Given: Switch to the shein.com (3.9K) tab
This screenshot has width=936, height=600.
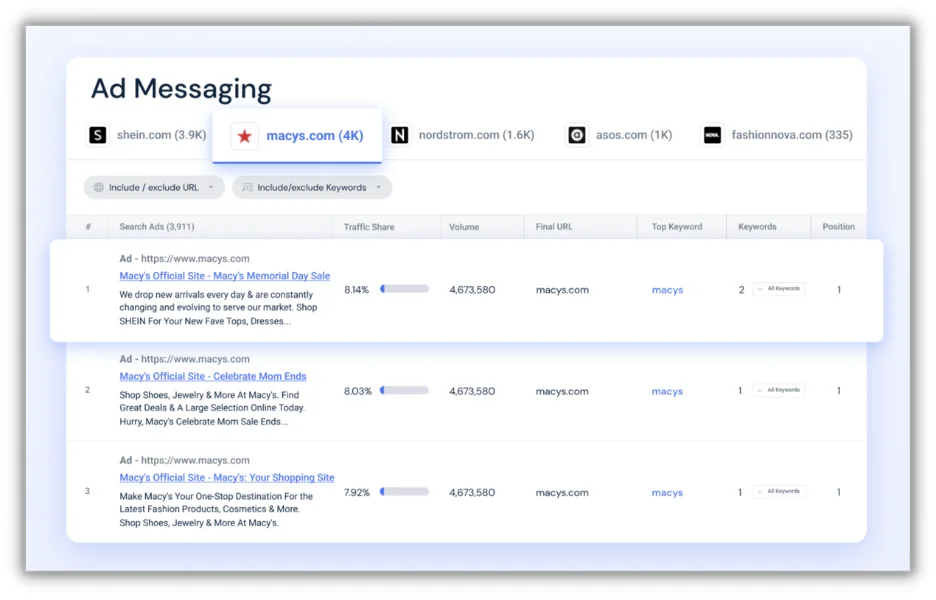Looking at the screenshot, I should 147,135.
